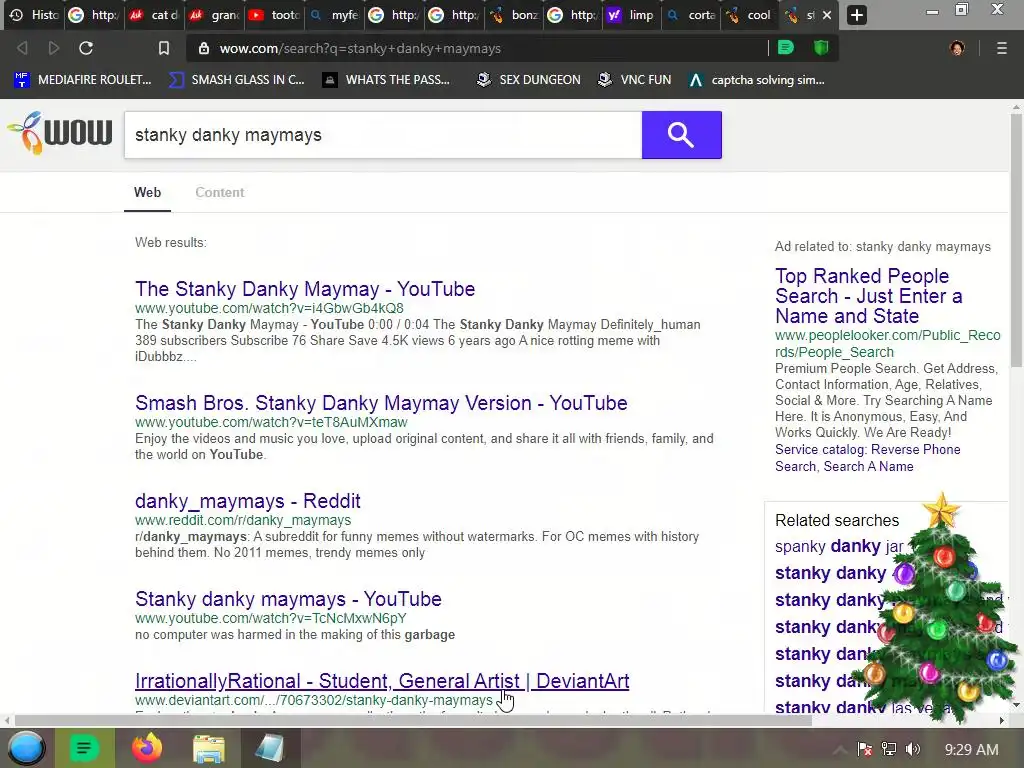The width and height of the screenshot is (1024, 768).
Task: Open the green browser taskbar icon
Action: pos(84,748)
